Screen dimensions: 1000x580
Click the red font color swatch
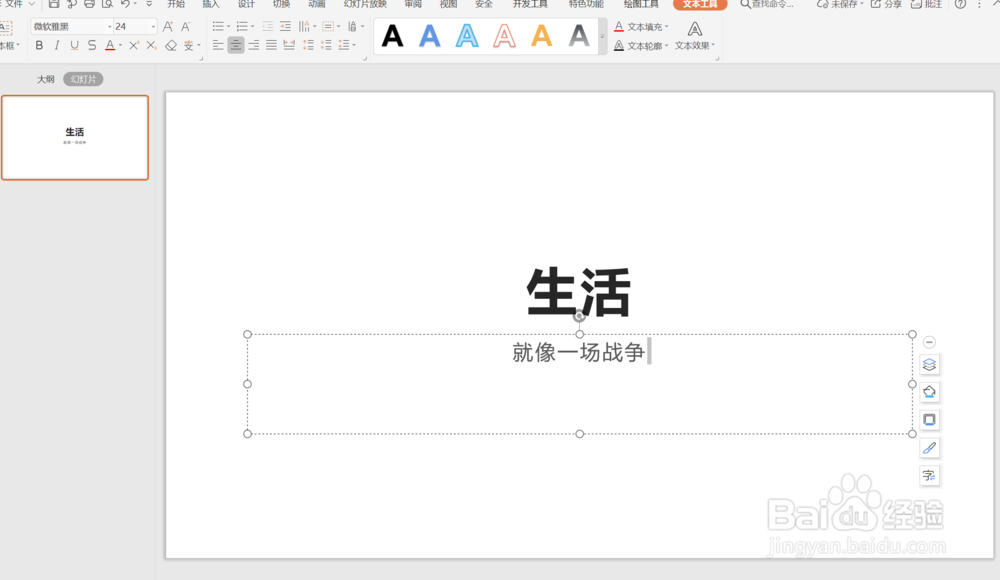112,45
